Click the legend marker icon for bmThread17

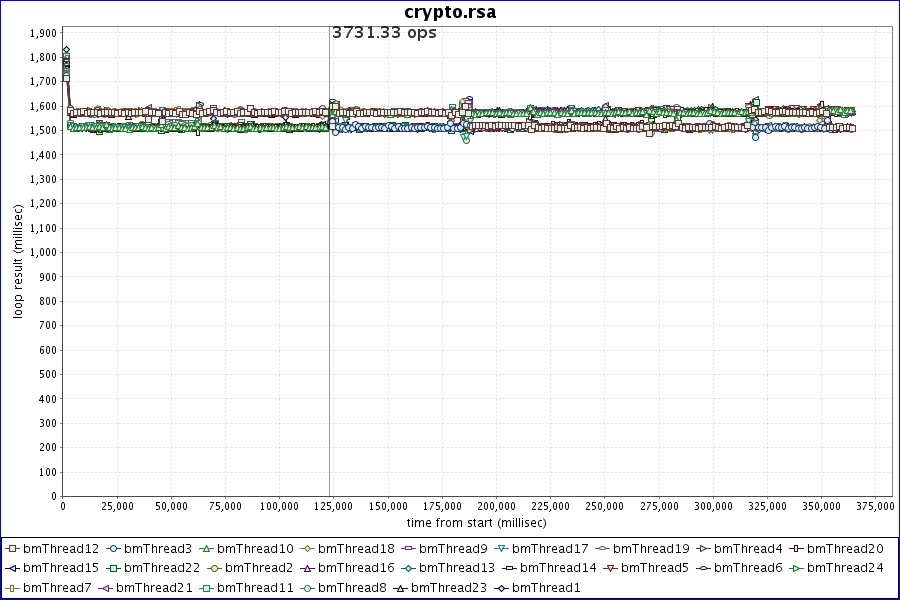(x=502, y=549)
